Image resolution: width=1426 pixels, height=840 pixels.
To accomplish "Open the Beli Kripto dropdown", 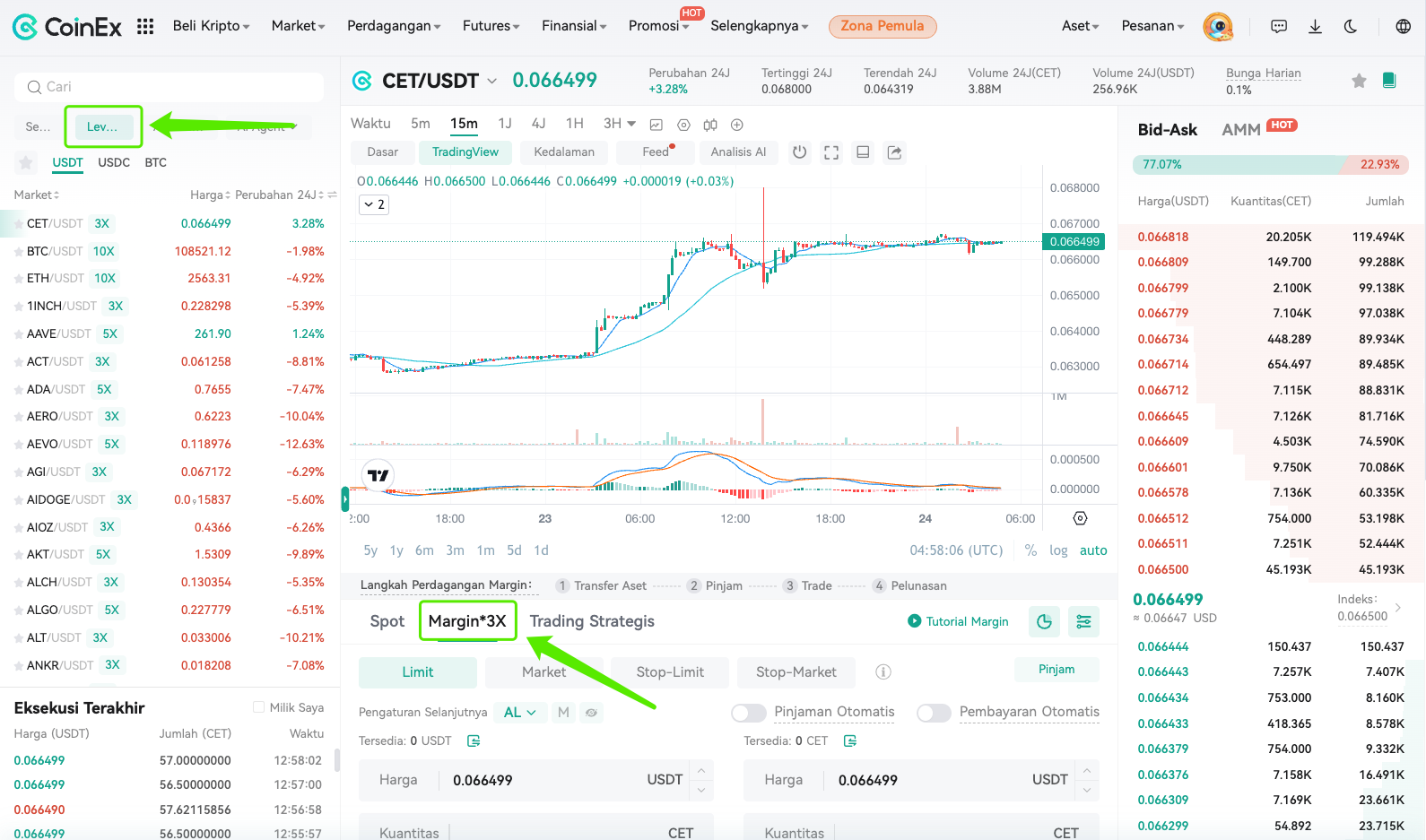I will coord(212,26).
